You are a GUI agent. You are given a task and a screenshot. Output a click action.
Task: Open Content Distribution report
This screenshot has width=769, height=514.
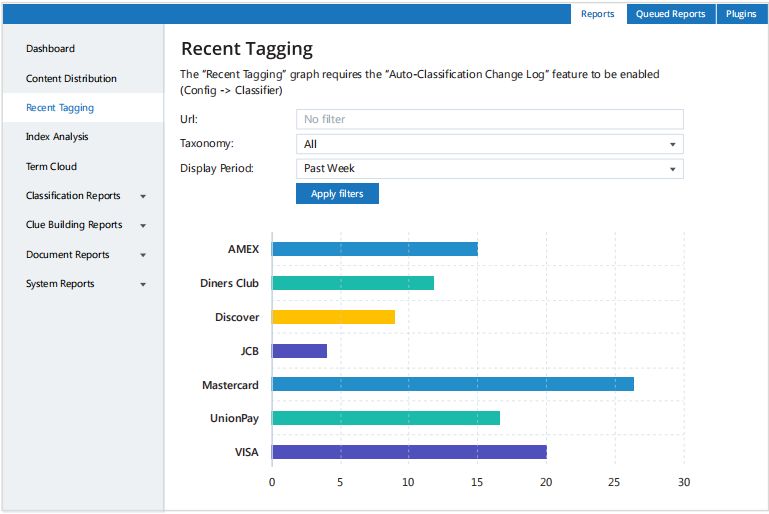tap(71, 78)
